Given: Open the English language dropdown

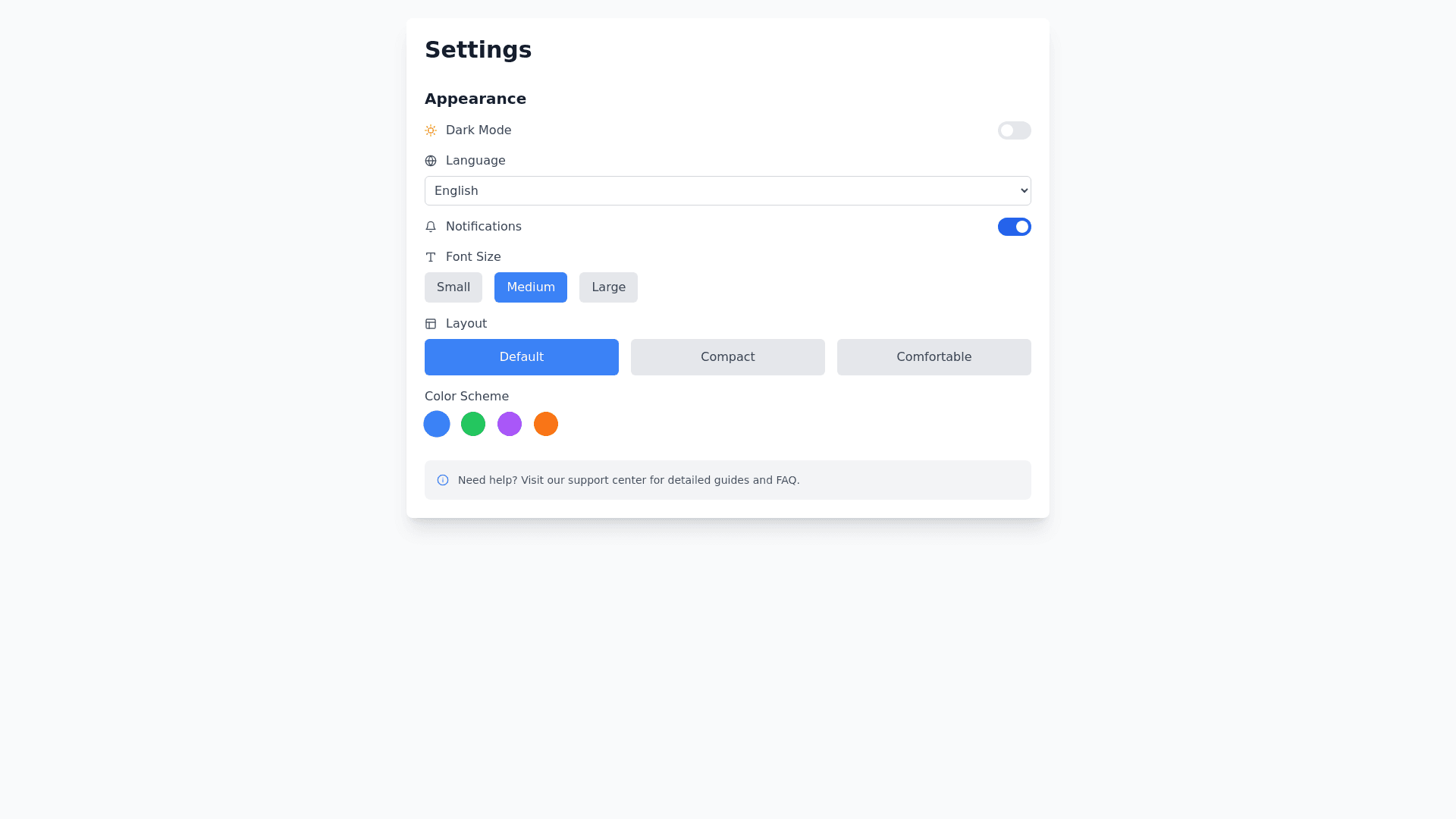Looking at the screenshot, I should tap(727, 190).
